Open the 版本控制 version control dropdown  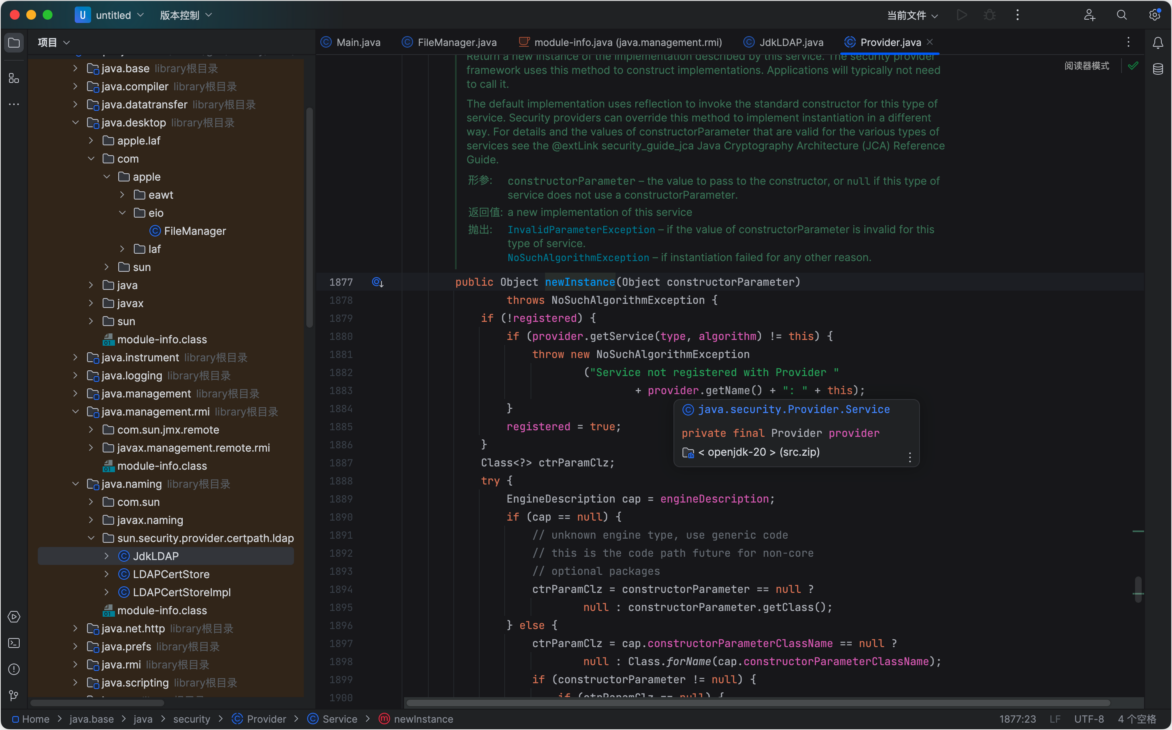[185, 15]
